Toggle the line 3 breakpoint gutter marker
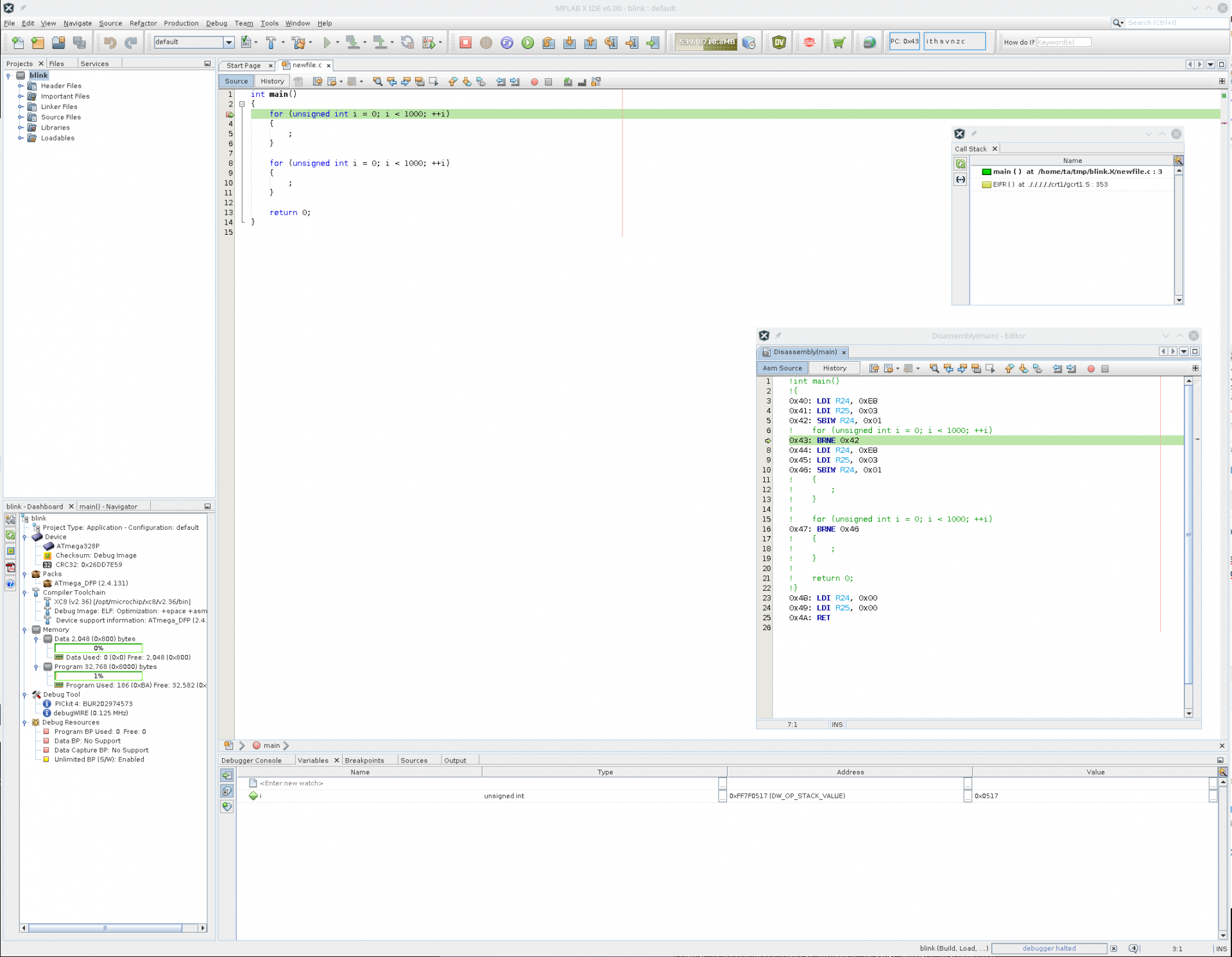The width and height of the screenshot is (1232, 957). point(230,114)
